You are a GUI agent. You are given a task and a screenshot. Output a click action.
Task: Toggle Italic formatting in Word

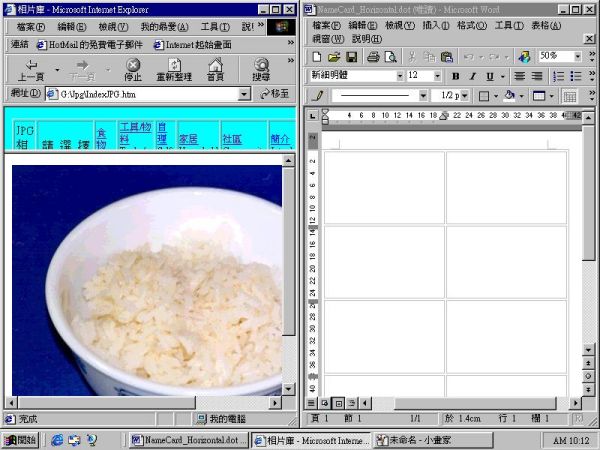[x=472, y=76]
